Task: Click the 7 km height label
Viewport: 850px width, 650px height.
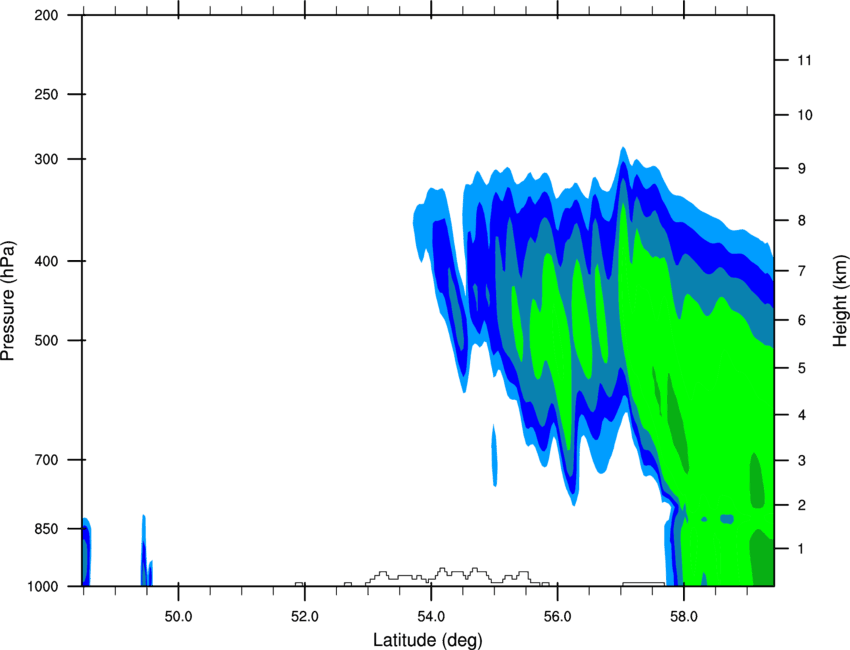Action: coord(802,271)
